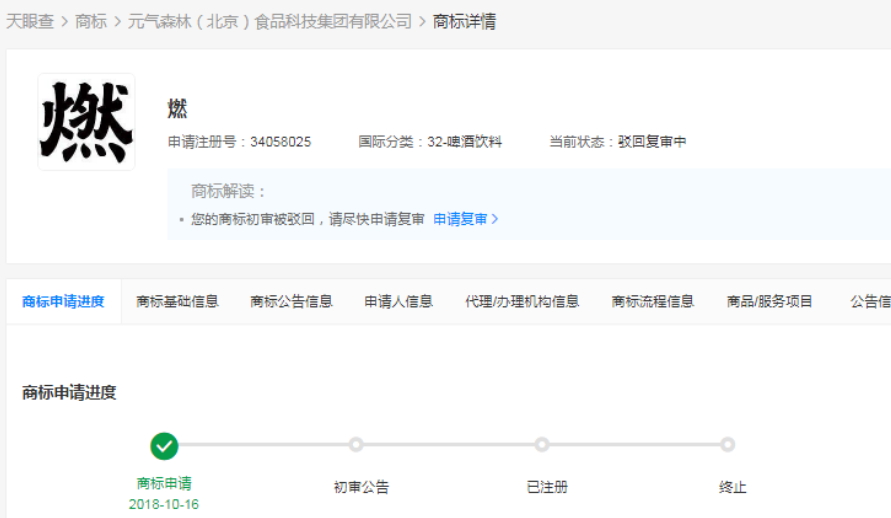Click the 燃 trademark logo thumbnail

point(86,122)
